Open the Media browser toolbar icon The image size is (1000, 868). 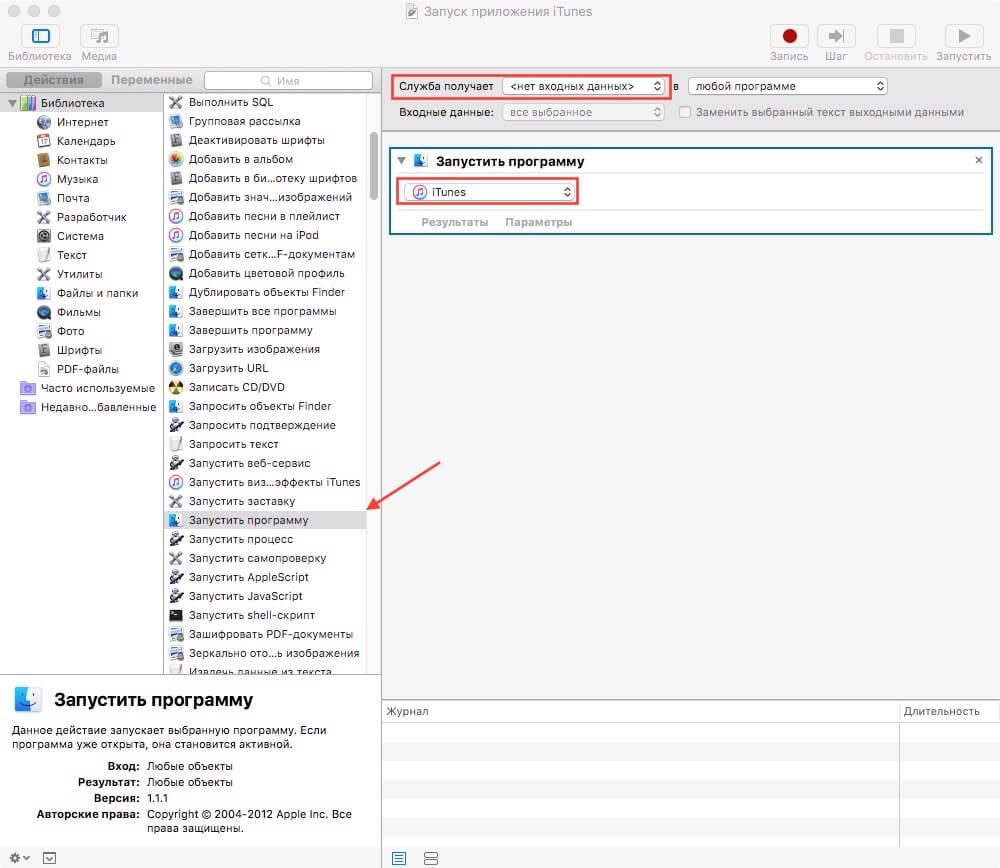pos(99,36)
